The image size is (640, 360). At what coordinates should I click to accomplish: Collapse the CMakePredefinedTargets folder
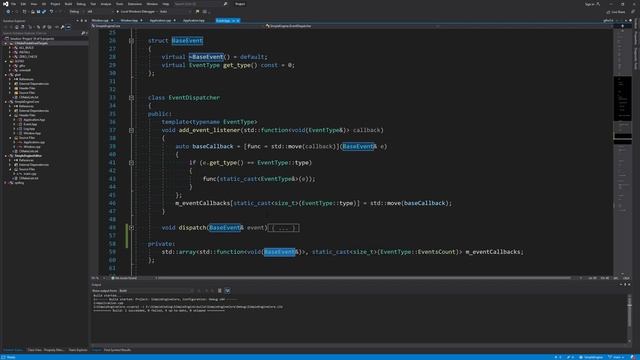point(6,43)
